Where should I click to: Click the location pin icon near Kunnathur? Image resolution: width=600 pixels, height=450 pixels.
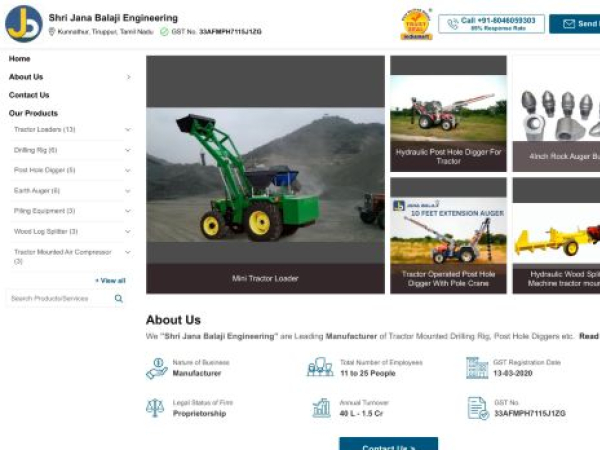click(52, 32)
